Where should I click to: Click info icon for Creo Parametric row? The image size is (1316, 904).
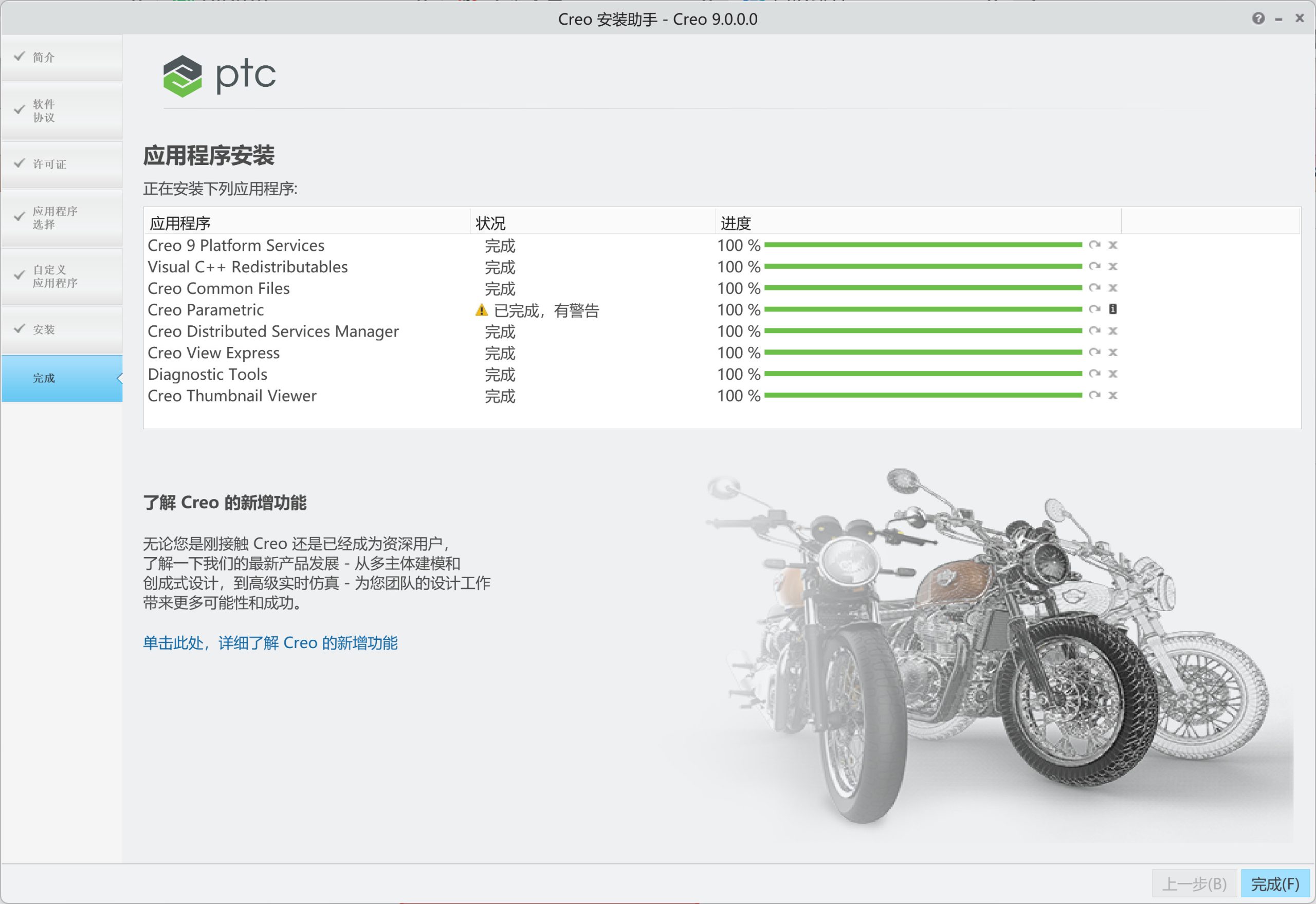coord(1112,309)
